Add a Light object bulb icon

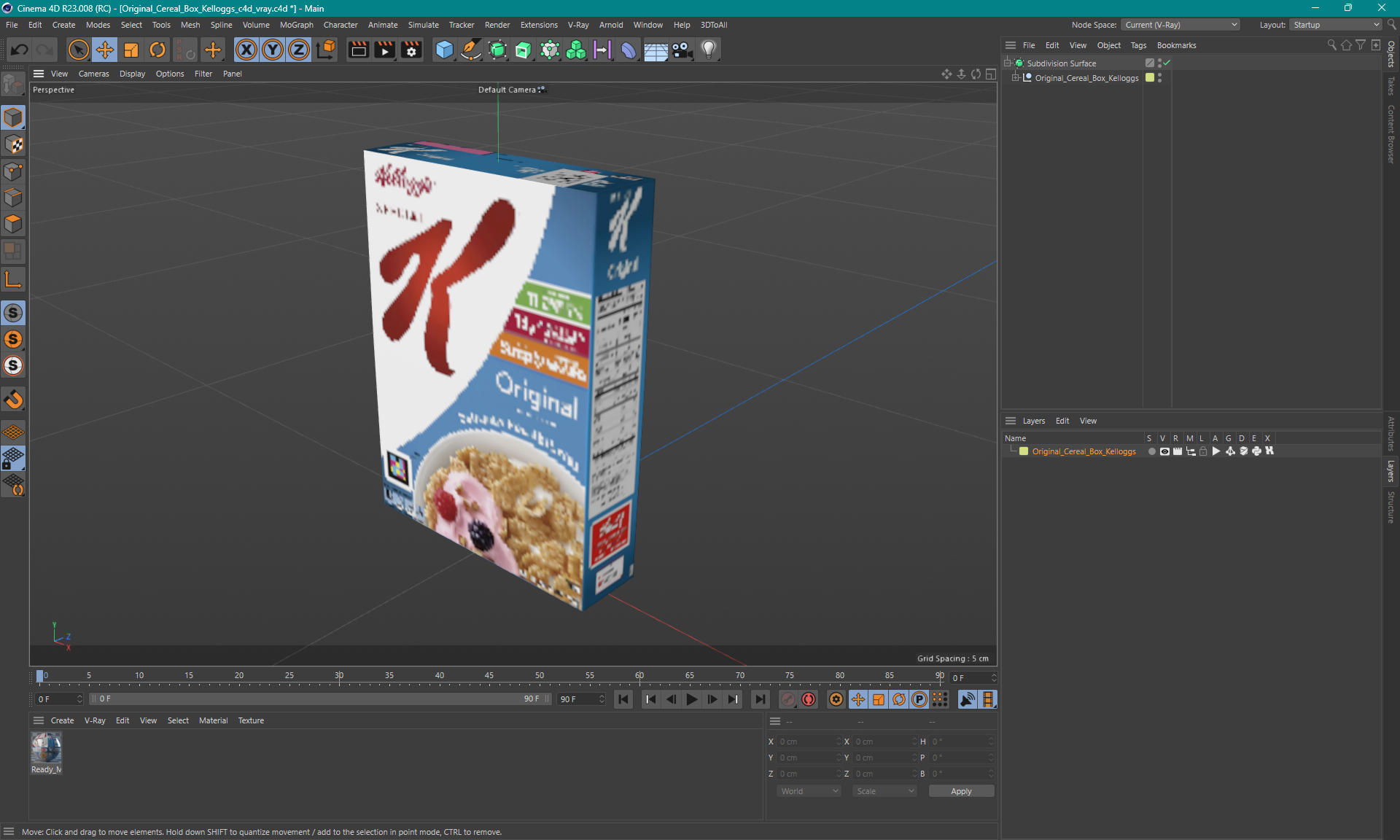click(709, 50)
